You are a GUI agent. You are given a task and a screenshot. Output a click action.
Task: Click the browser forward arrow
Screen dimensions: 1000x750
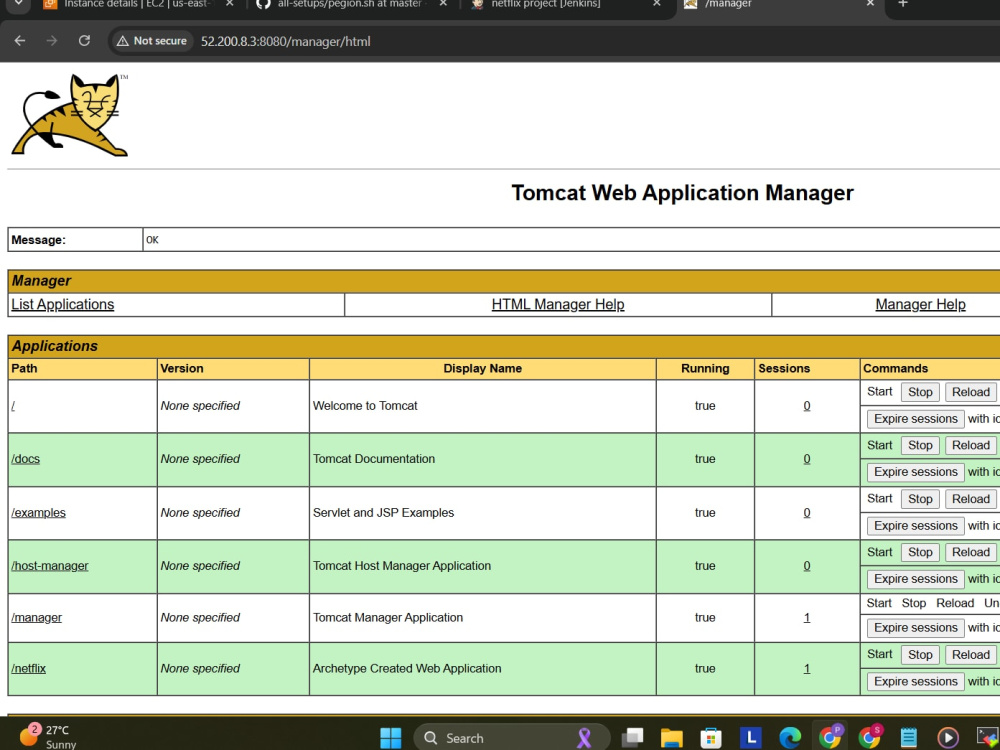(x=52, y=41)
